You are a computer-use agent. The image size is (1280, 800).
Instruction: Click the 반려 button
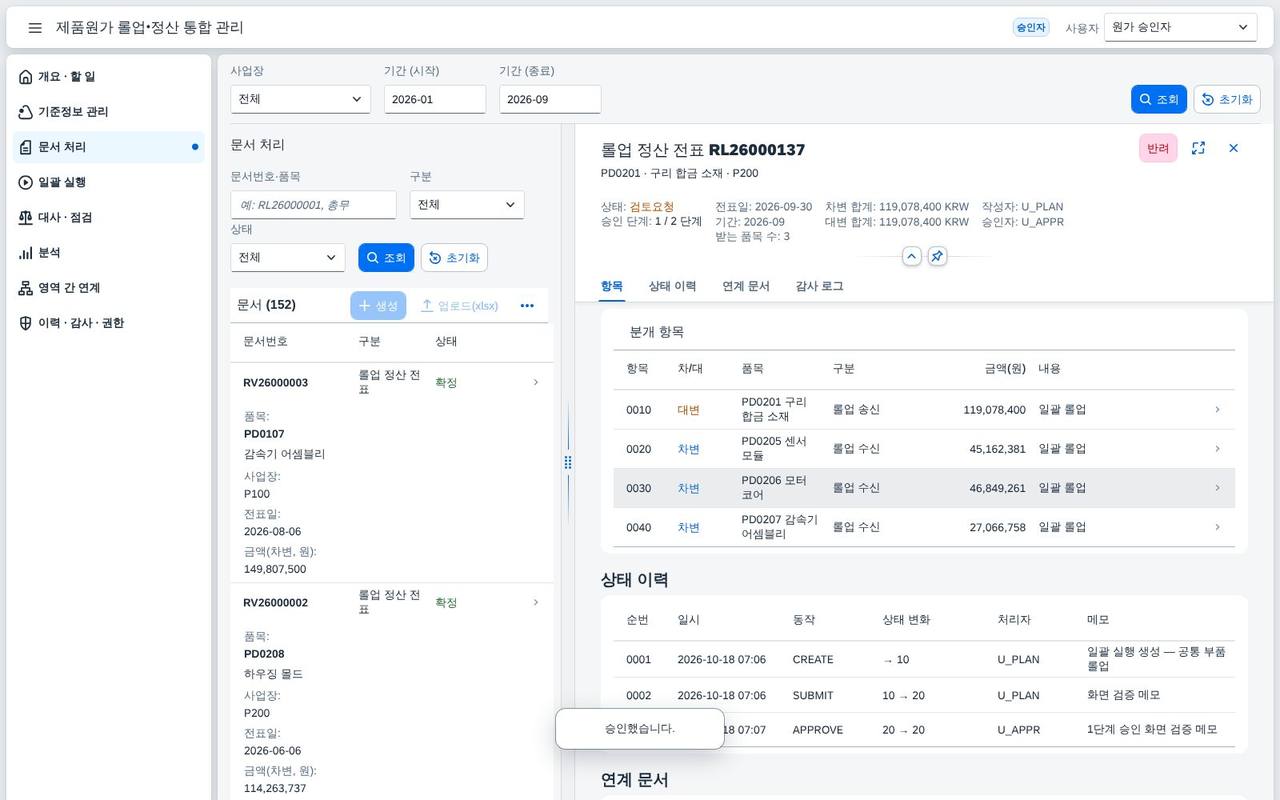1158,148
